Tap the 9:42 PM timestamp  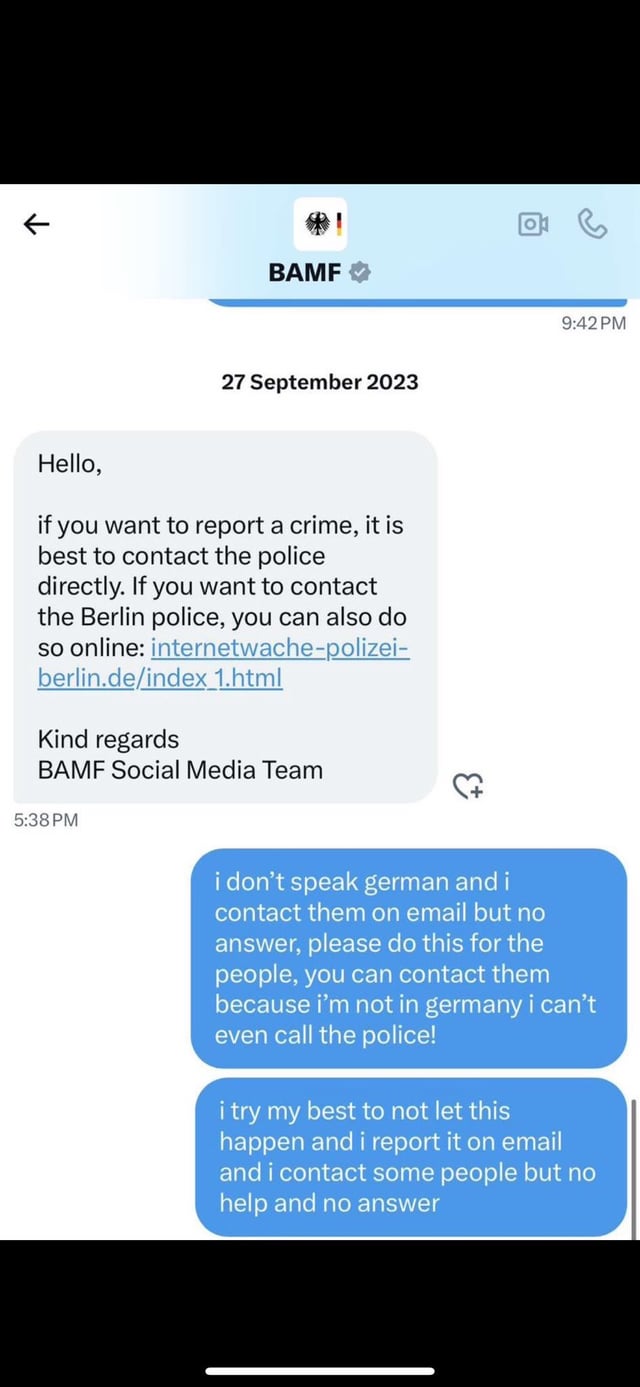[x=594, y=323]
